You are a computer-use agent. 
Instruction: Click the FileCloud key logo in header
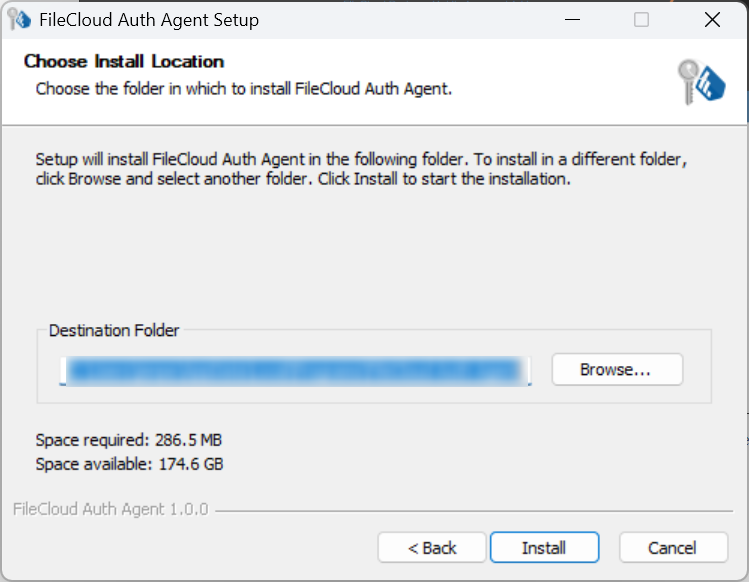(x=700, y=79)
